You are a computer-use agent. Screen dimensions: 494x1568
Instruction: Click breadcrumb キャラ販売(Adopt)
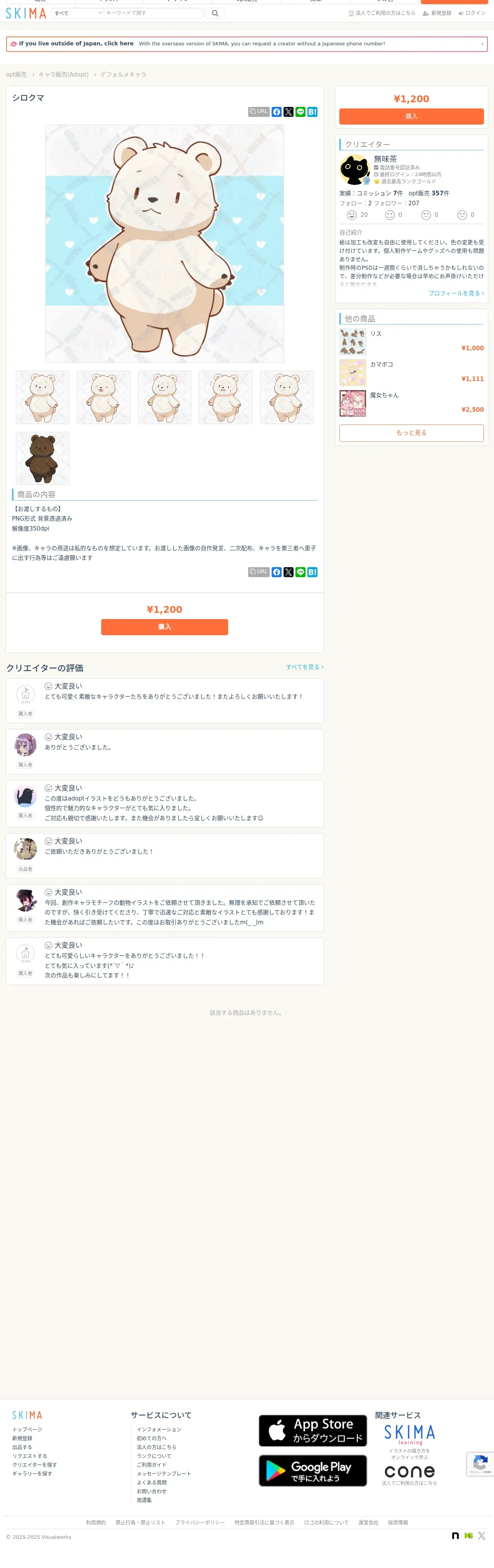coord(63,74)
